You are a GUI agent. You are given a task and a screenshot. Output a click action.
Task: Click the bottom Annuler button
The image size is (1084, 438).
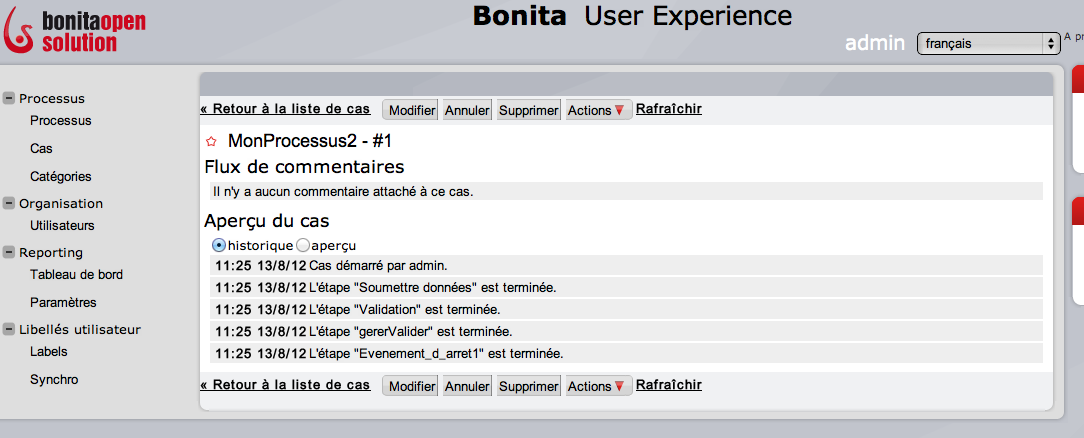(x=467, y=386)
